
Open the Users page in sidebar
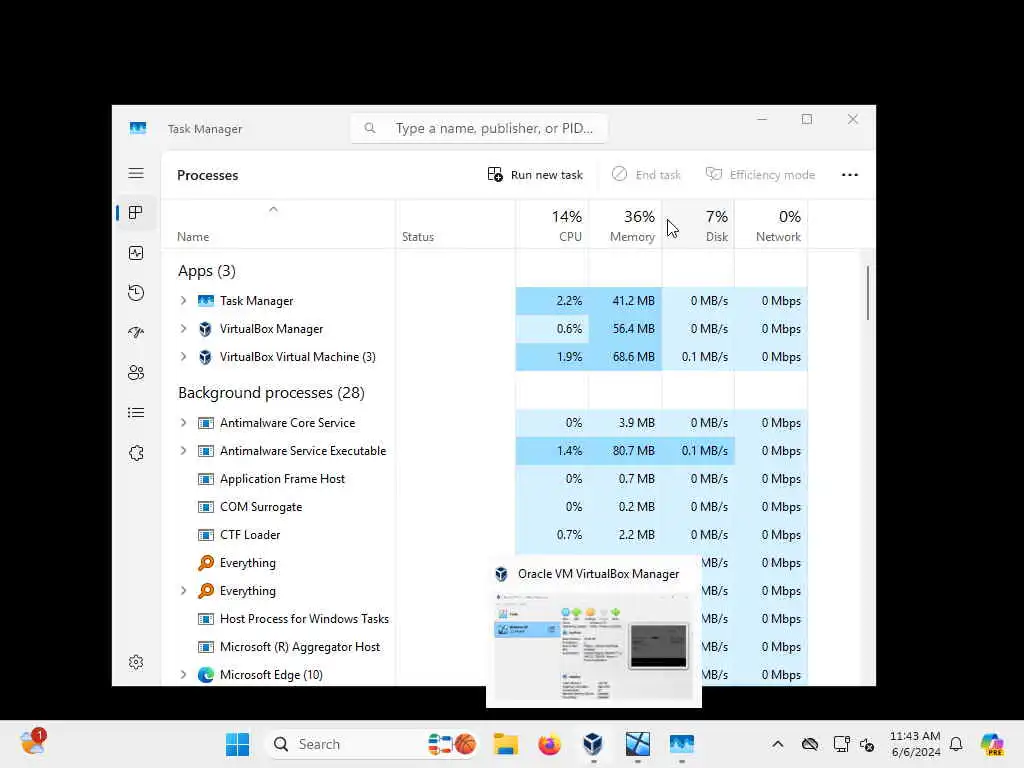136,373
